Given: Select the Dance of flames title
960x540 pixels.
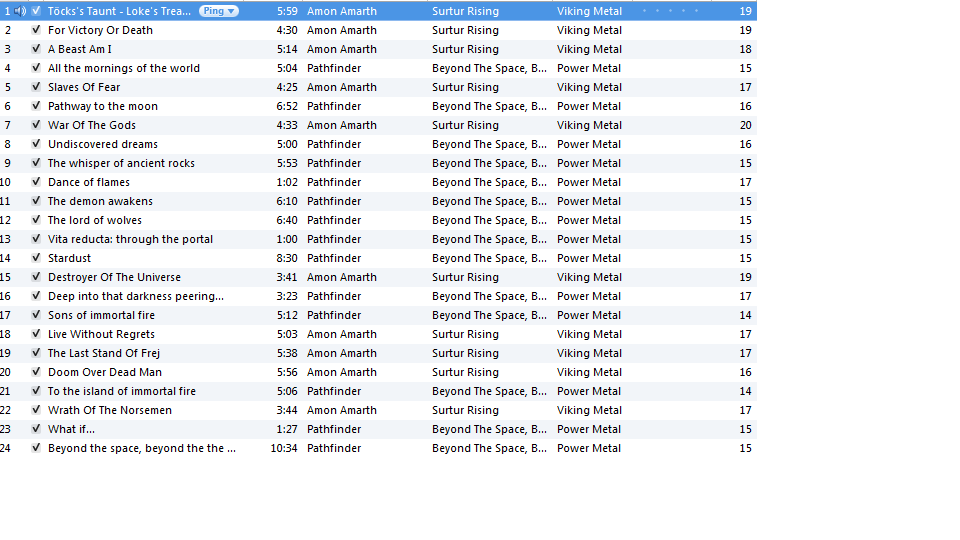Looking at the screenshot, I should point(89,182).
